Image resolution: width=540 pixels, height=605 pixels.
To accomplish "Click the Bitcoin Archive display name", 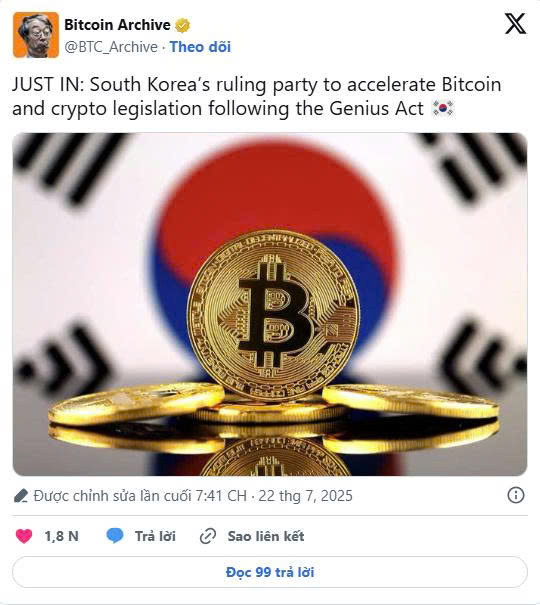I will [x=117, y=25].
